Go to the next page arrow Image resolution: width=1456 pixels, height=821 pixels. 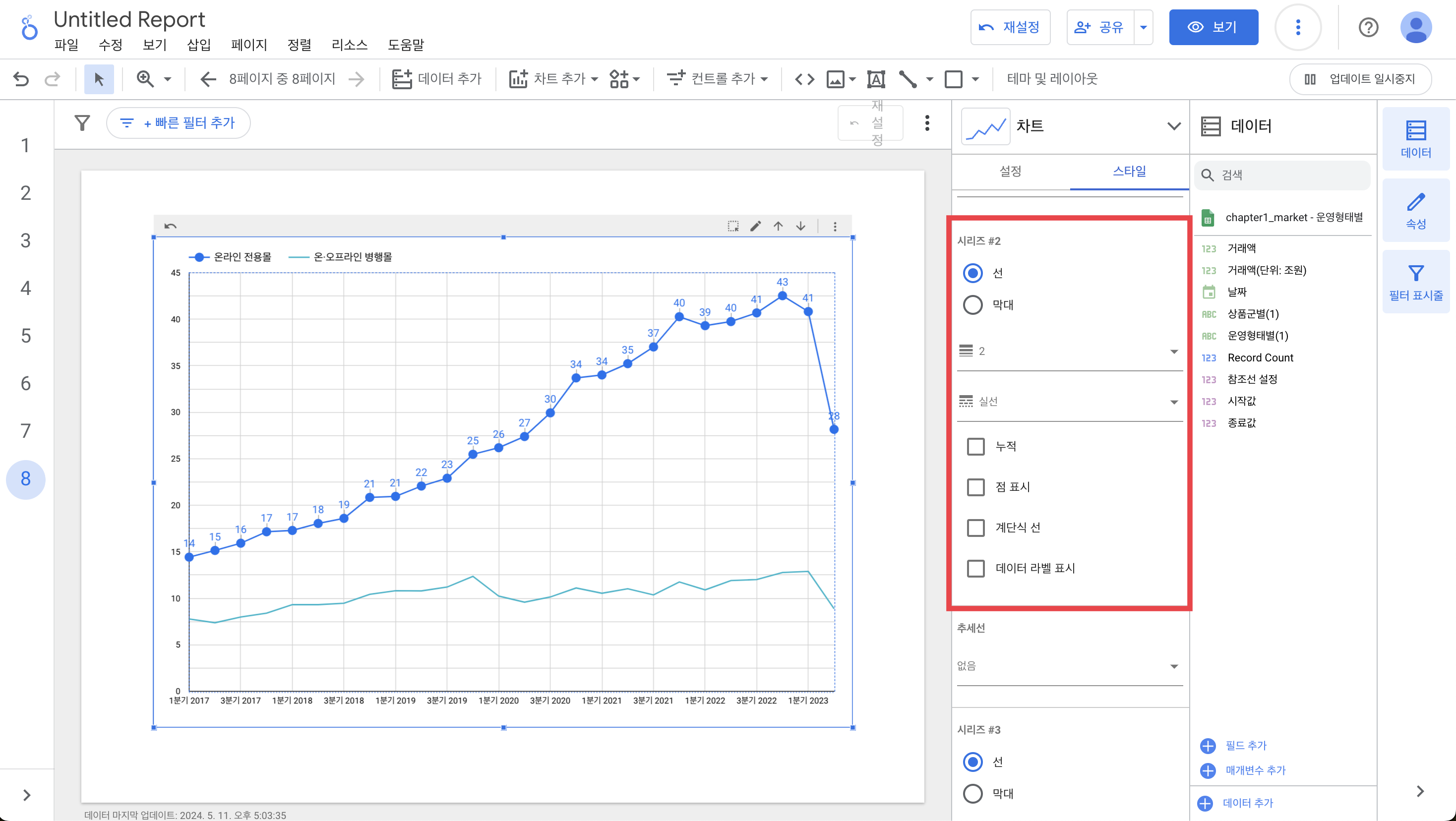[357, 79]
